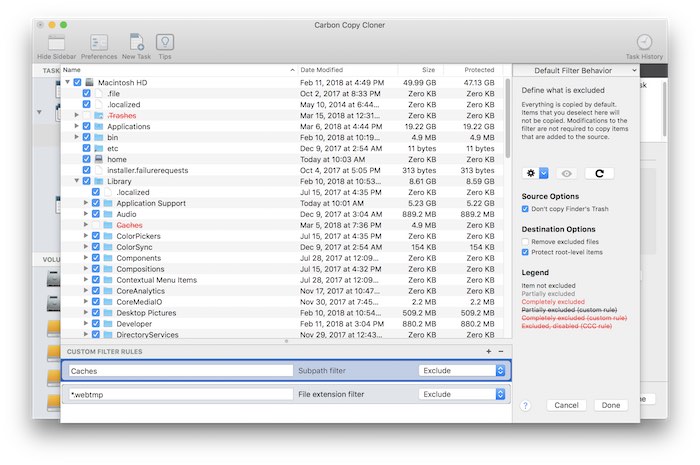
Task: Sort by Protected column header
Action: 473,70
